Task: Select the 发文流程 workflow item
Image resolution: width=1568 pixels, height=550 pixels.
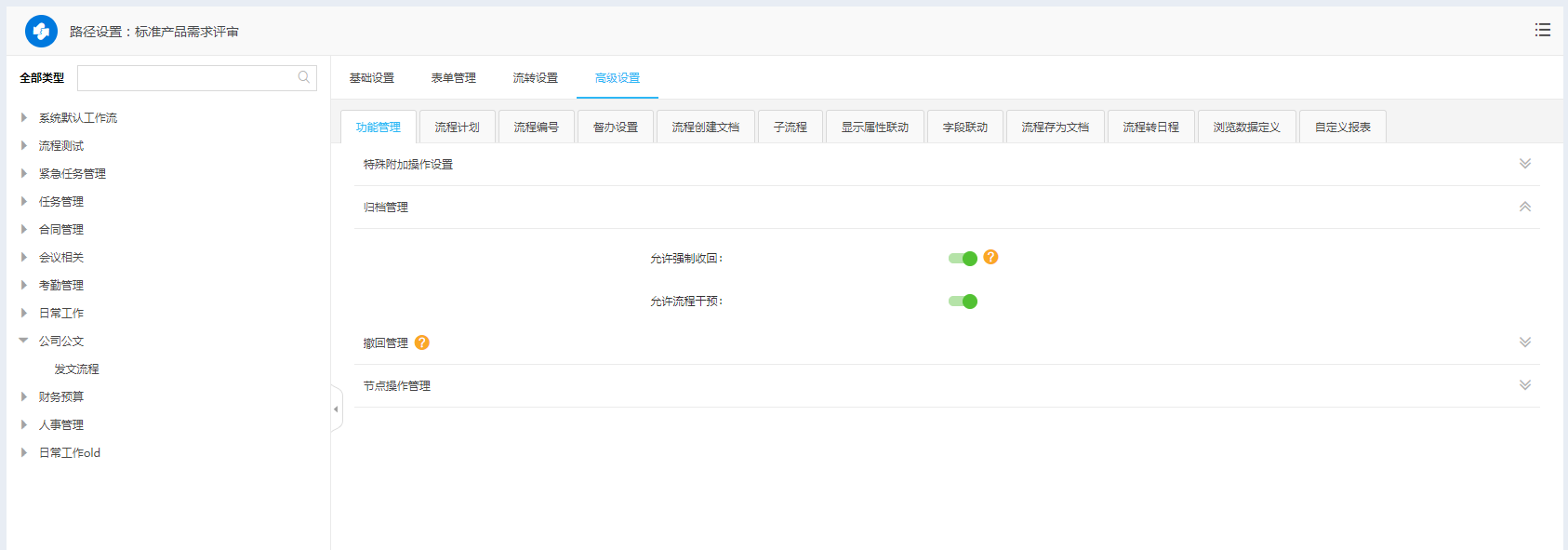Action: point(76,369)
